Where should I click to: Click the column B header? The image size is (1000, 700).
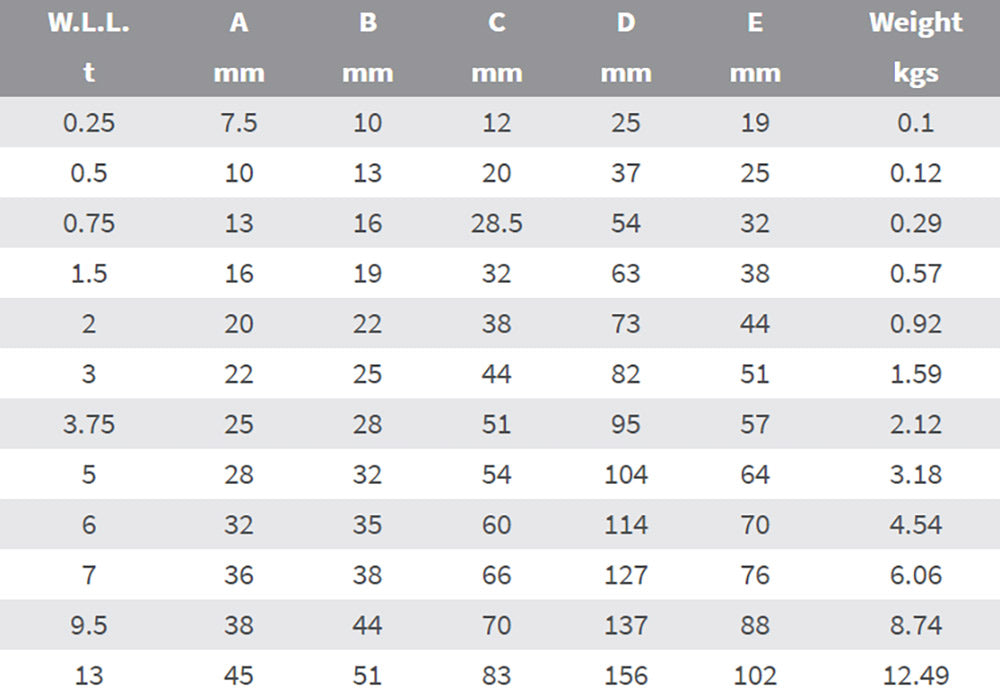coord(368,22)
